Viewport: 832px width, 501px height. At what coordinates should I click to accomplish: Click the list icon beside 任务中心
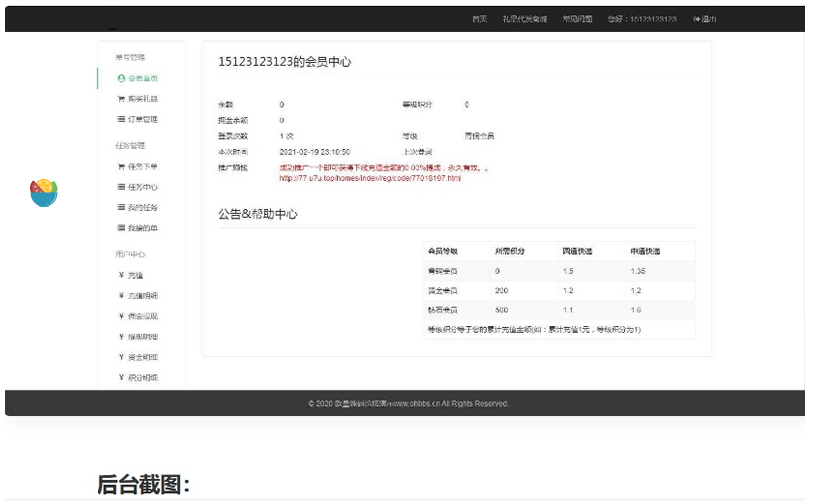click(x=121, y=188)
